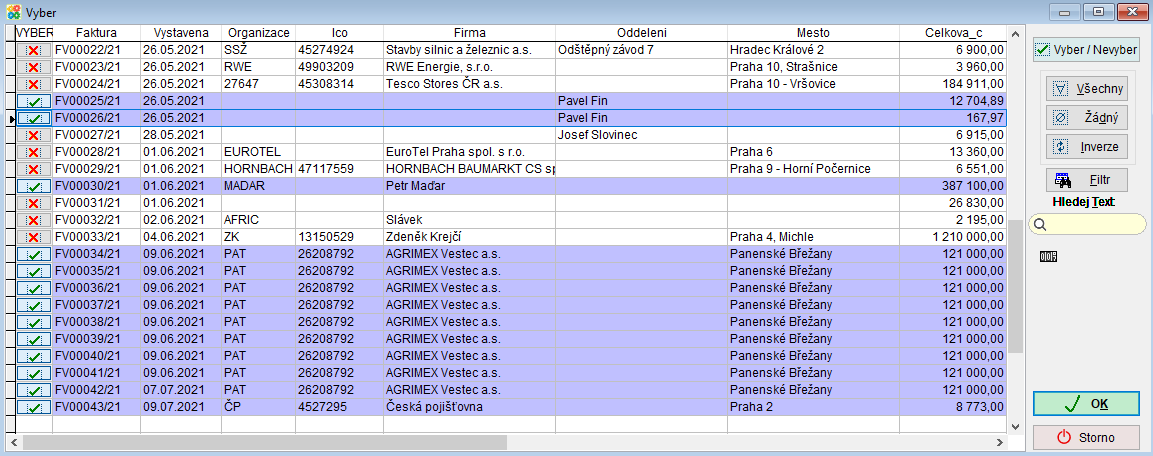
Task: Uncheck the selection mark for invoice FV00043/21
Action: pyautogui.click(x=33, y=407)
